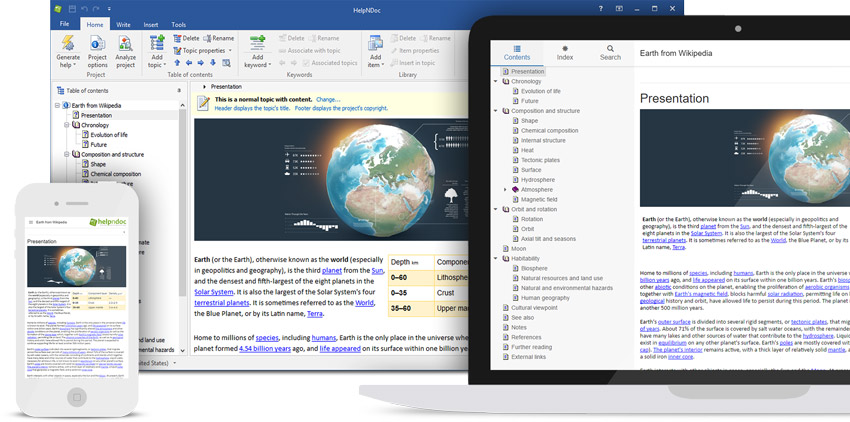Click the help question mark icon

pyautogui.click(x=601, y=9)
